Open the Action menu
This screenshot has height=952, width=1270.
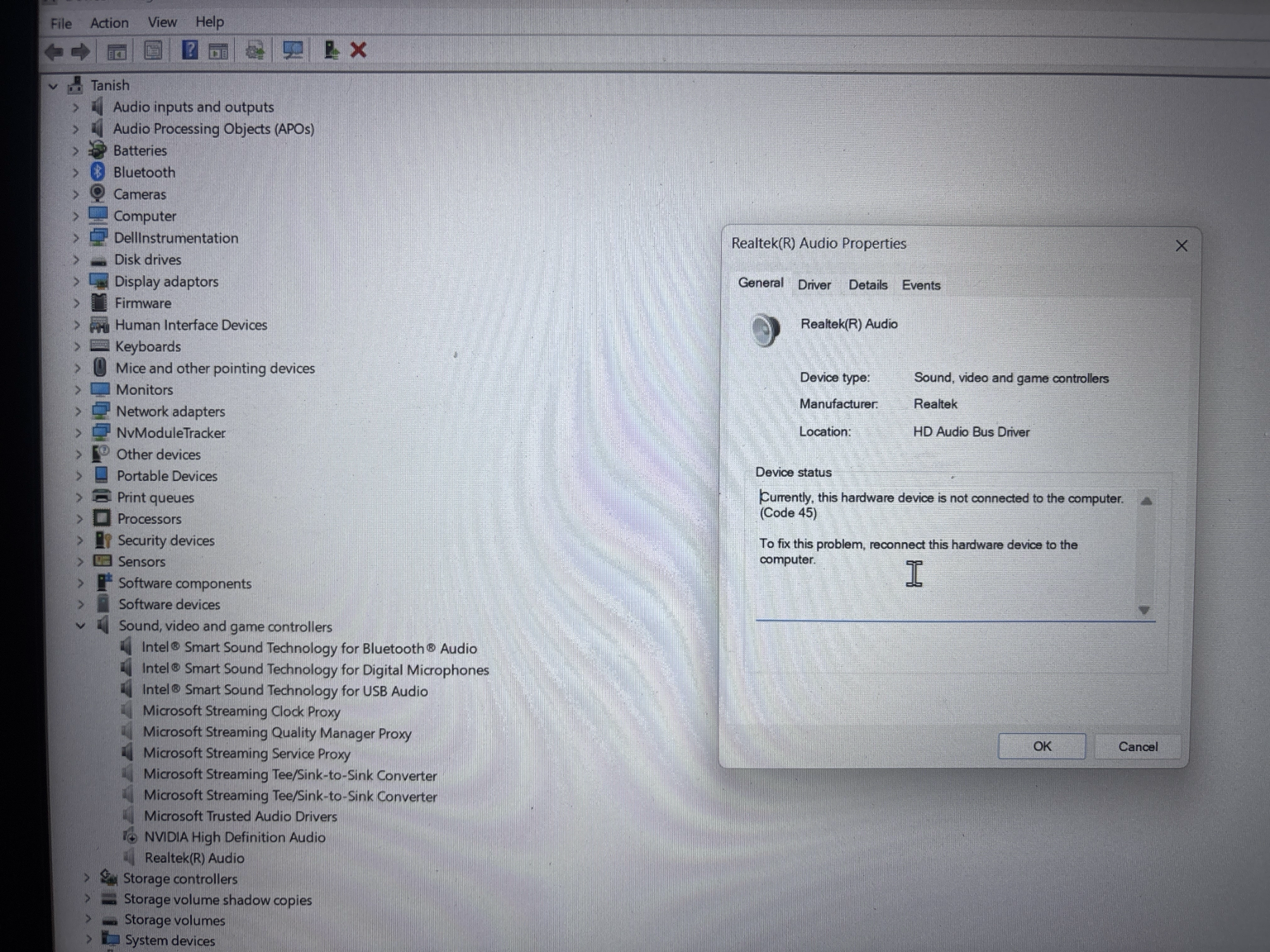(x=109, y=22)
